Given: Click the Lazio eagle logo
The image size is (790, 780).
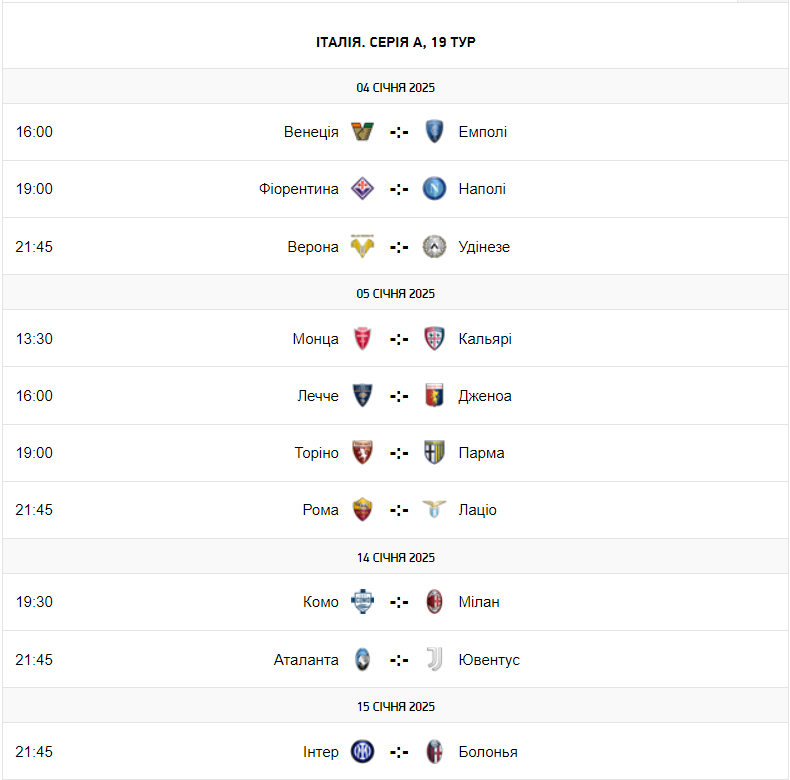Looking at the screenshot, I should (x=434, y=510).
